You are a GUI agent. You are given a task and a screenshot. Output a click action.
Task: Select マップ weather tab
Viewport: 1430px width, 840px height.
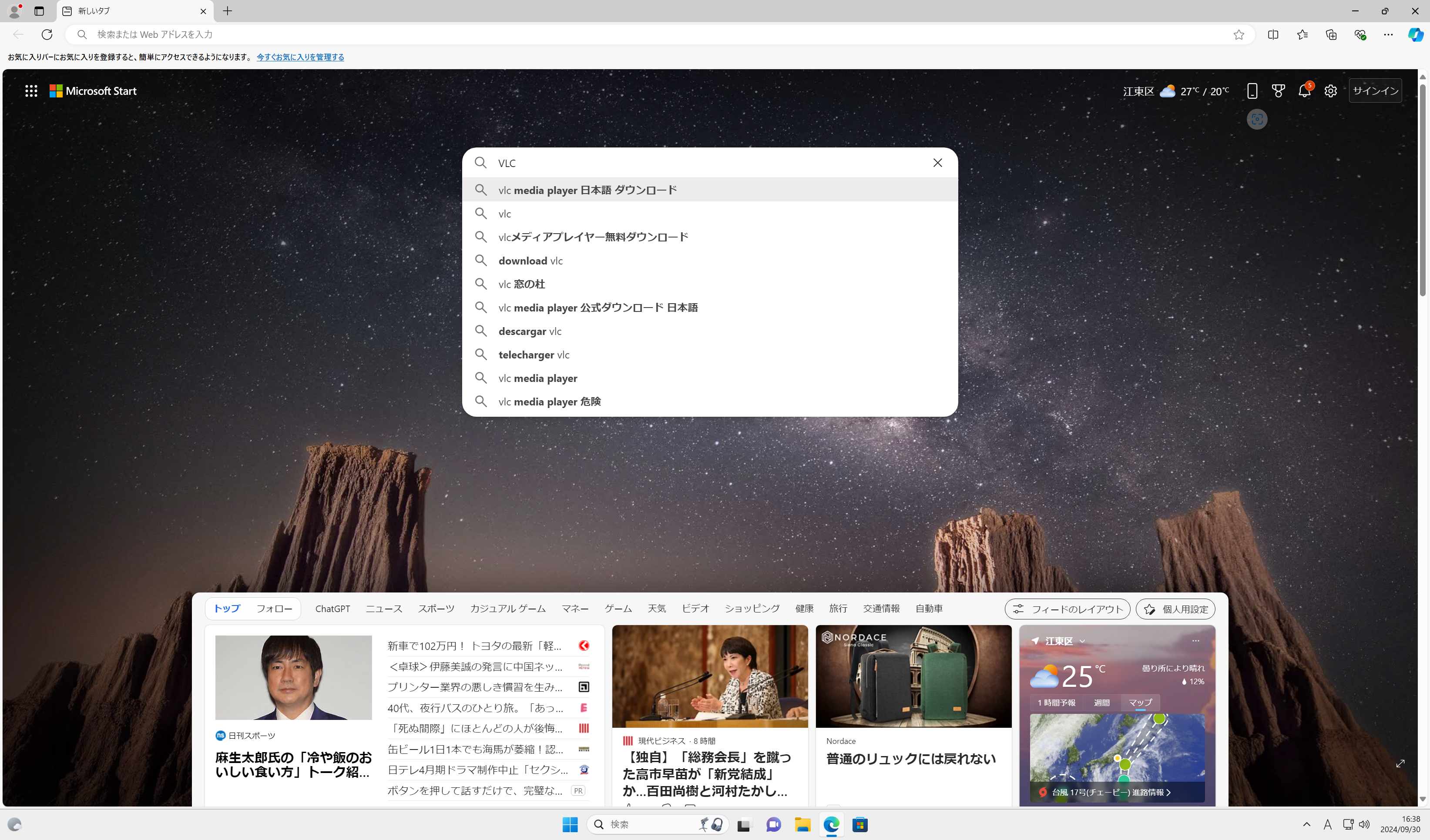[1140, 703]
